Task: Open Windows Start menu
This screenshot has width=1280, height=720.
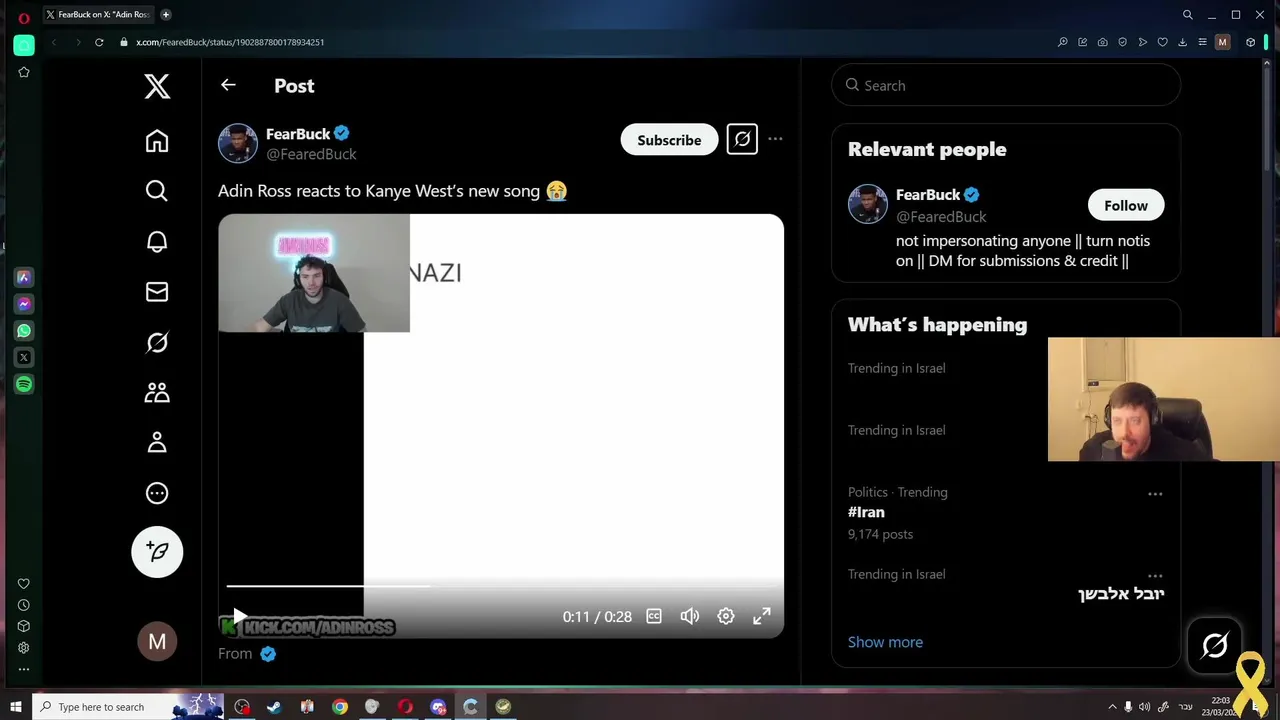Action: 16,707
